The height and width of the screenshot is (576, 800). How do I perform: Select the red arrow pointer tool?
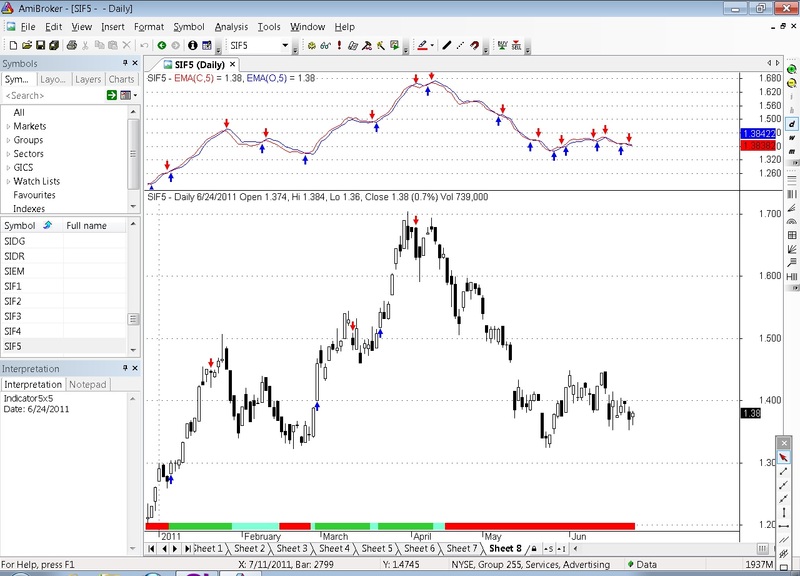point(784,458)
